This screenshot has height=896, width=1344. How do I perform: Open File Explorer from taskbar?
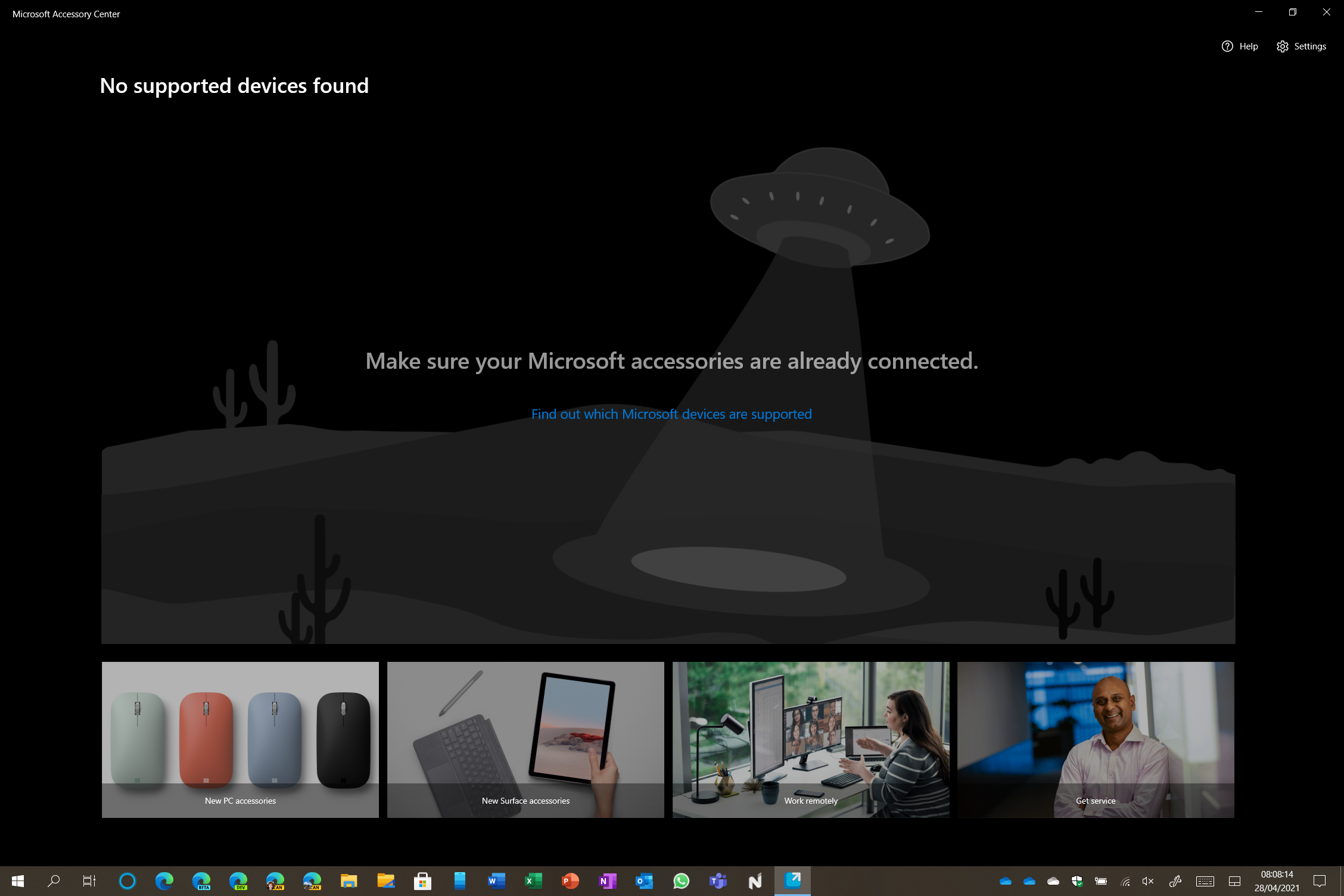point(349,881)
